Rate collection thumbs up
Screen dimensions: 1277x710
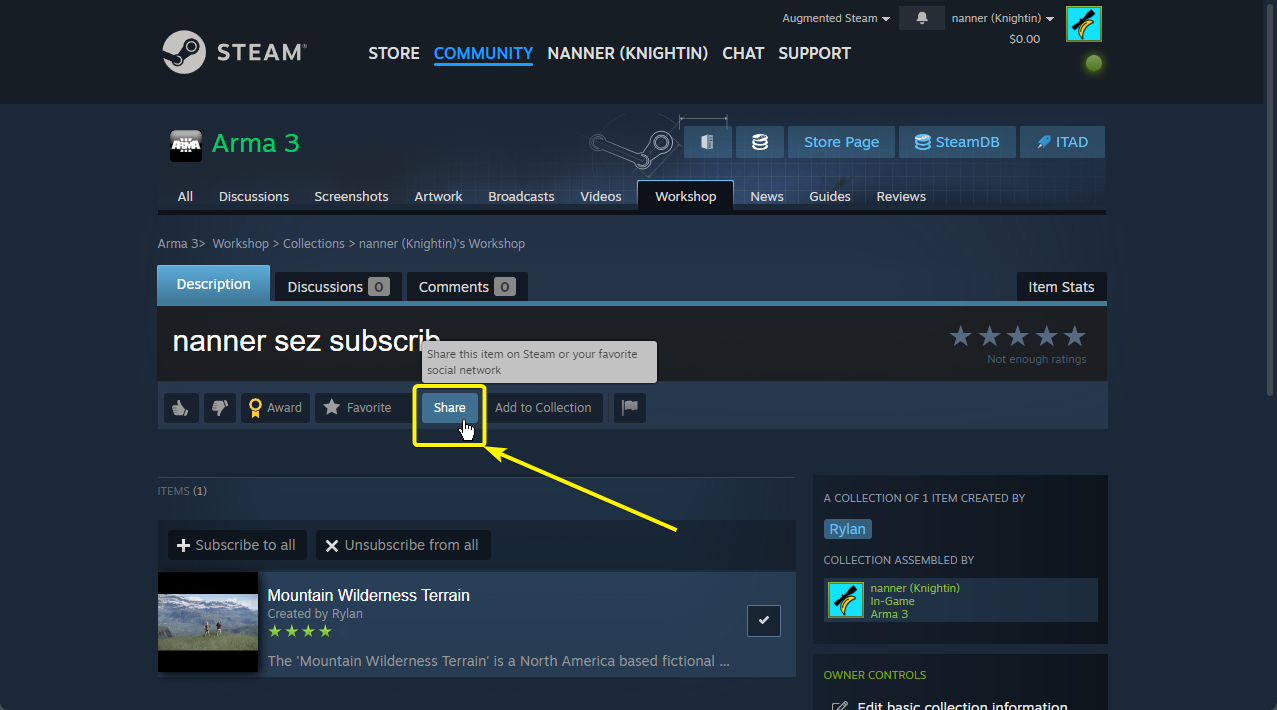tap(181, 407)
